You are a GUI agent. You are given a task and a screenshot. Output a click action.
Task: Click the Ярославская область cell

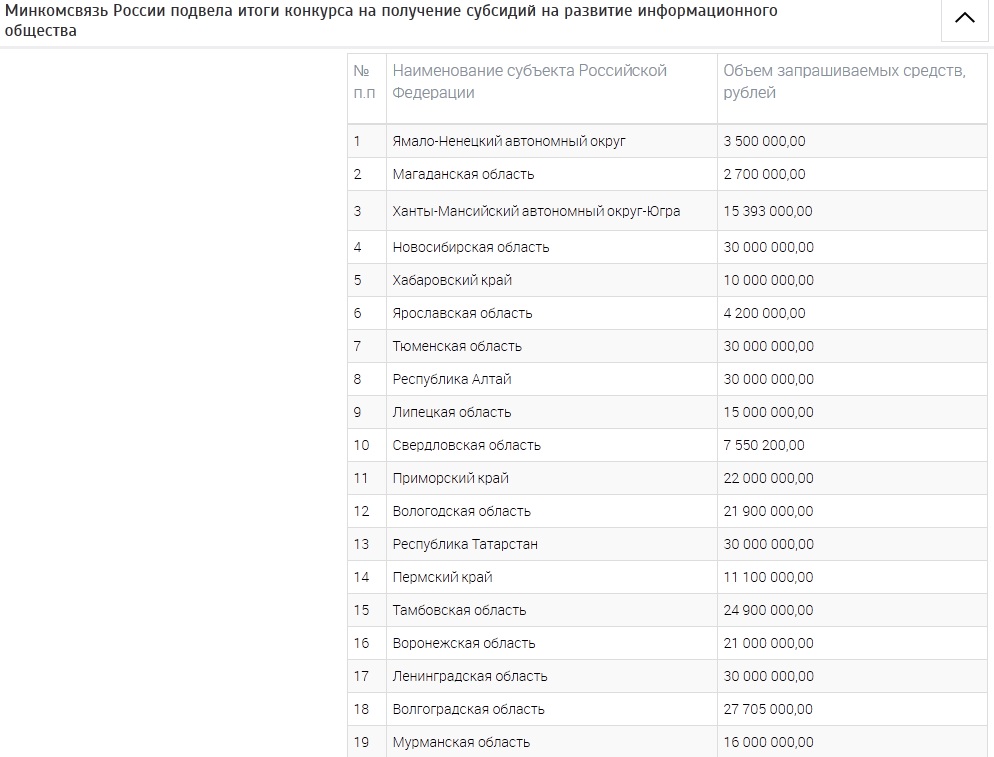pos(462,313)
